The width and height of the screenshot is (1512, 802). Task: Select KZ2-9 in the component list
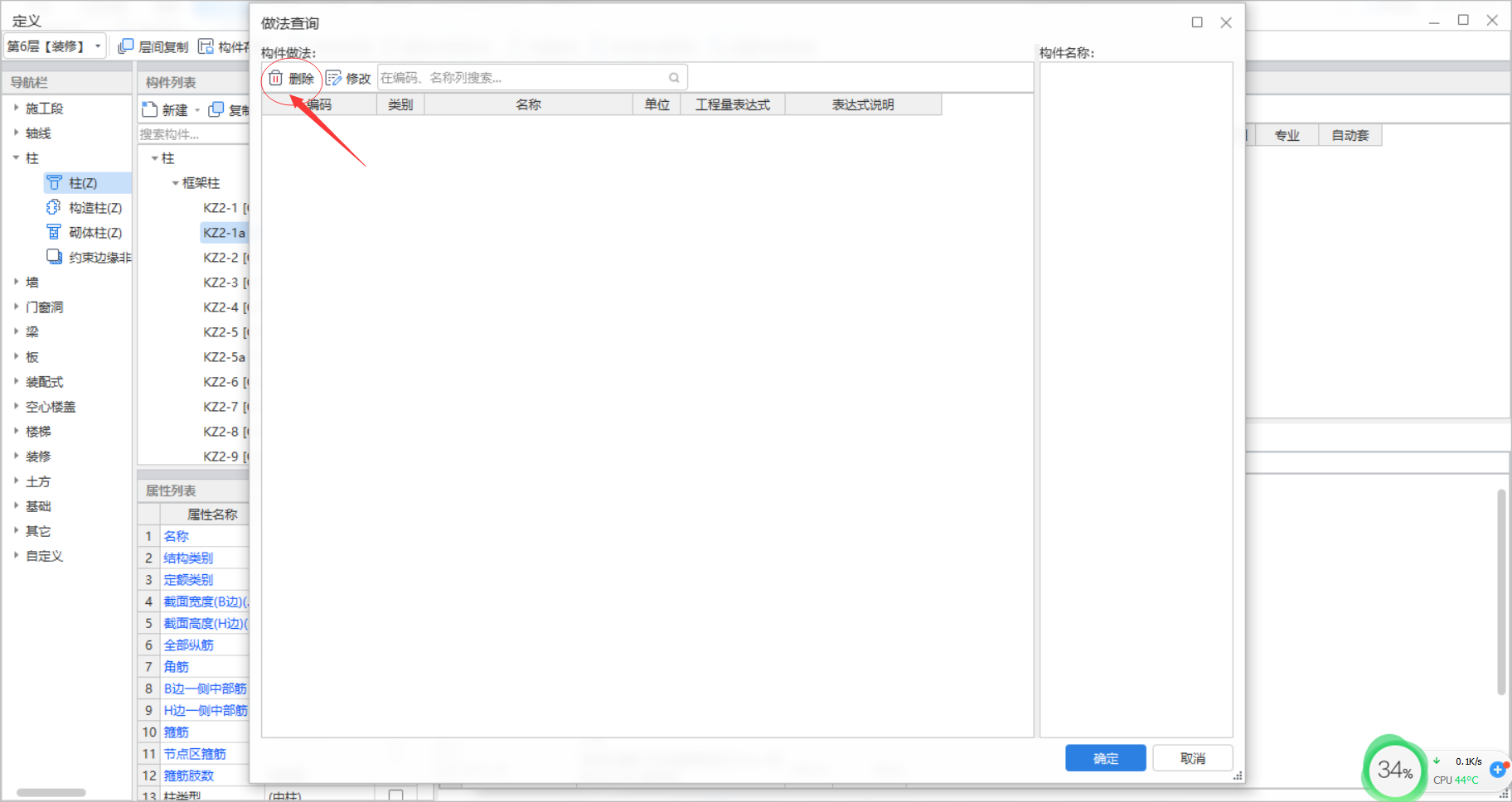click(x=226, y=457)
